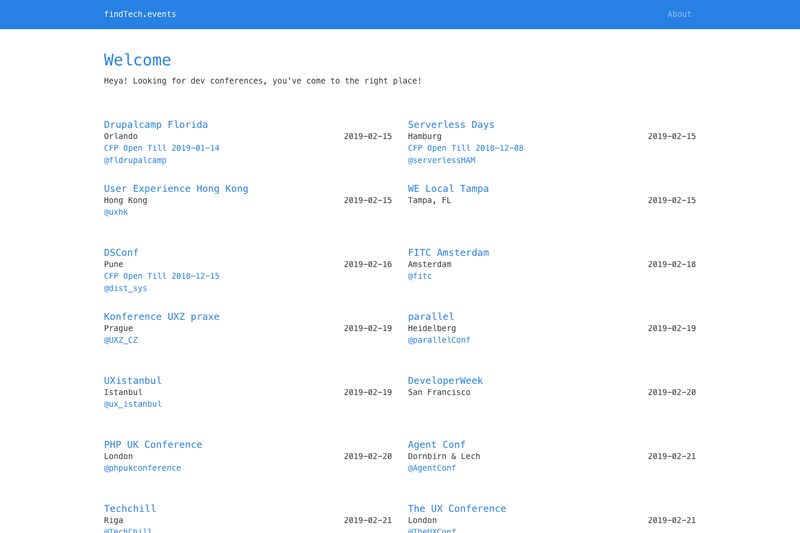
Task: Click the 2019-02-16 date for DSConf
Action: pyautogui.click(x=367, y=264)
